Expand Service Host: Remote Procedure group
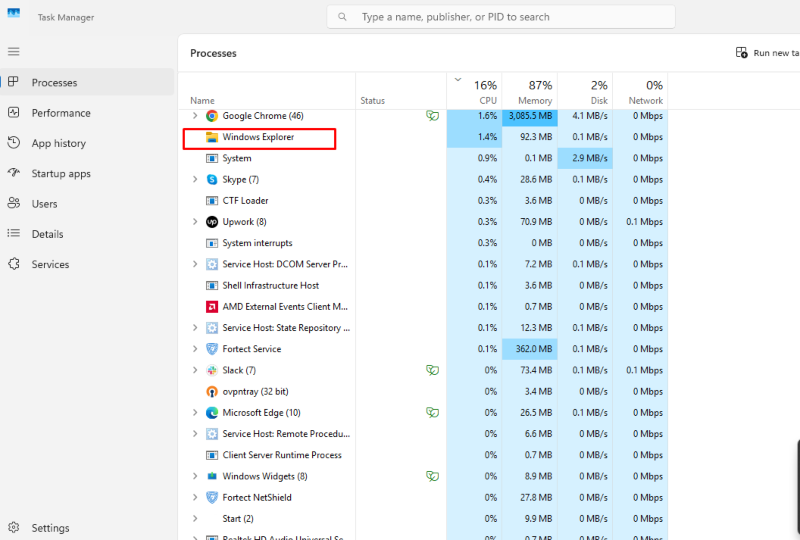Screen dimensions: 800x540 [x=195, y=434]
